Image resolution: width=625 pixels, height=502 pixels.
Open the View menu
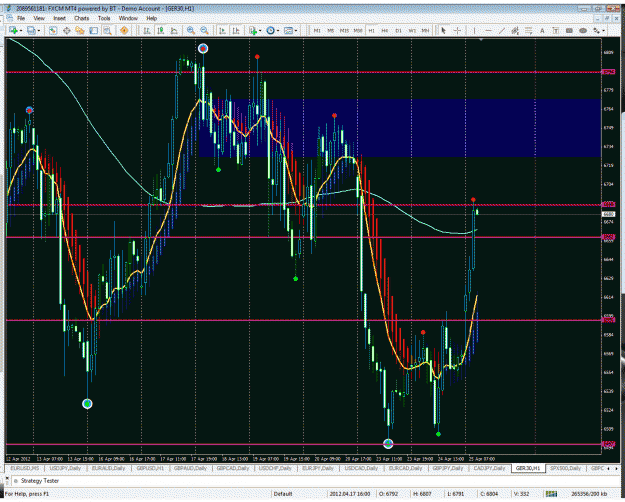39,18
